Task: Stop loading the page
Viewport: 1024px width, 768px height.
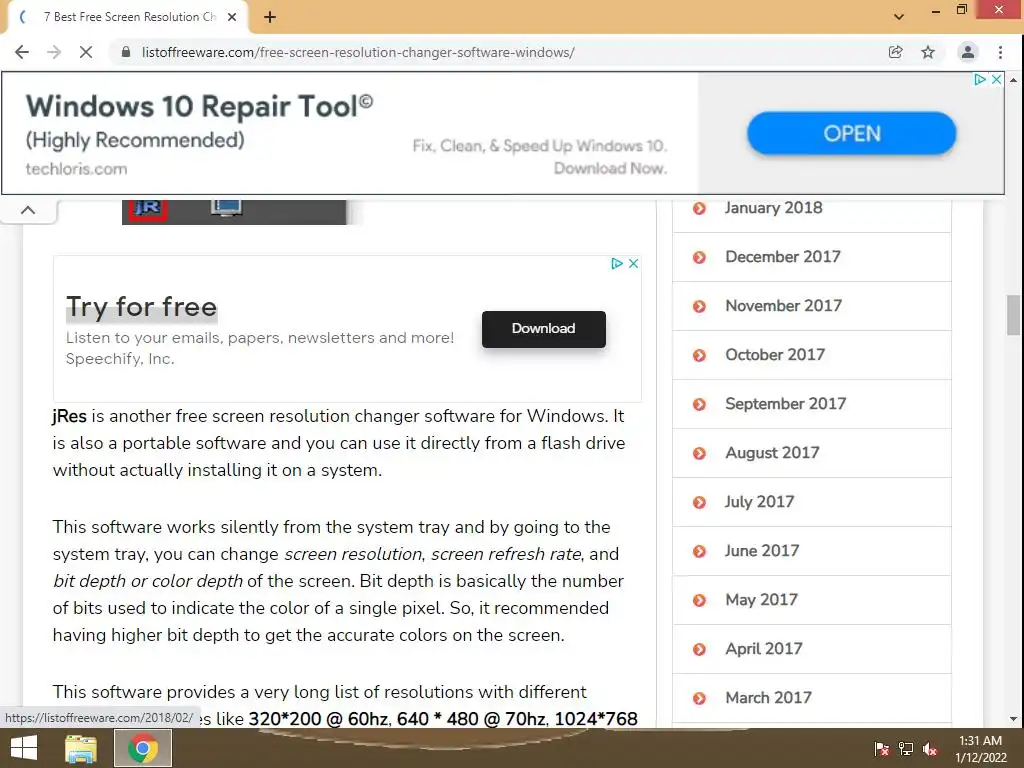Action: (86, 52)
